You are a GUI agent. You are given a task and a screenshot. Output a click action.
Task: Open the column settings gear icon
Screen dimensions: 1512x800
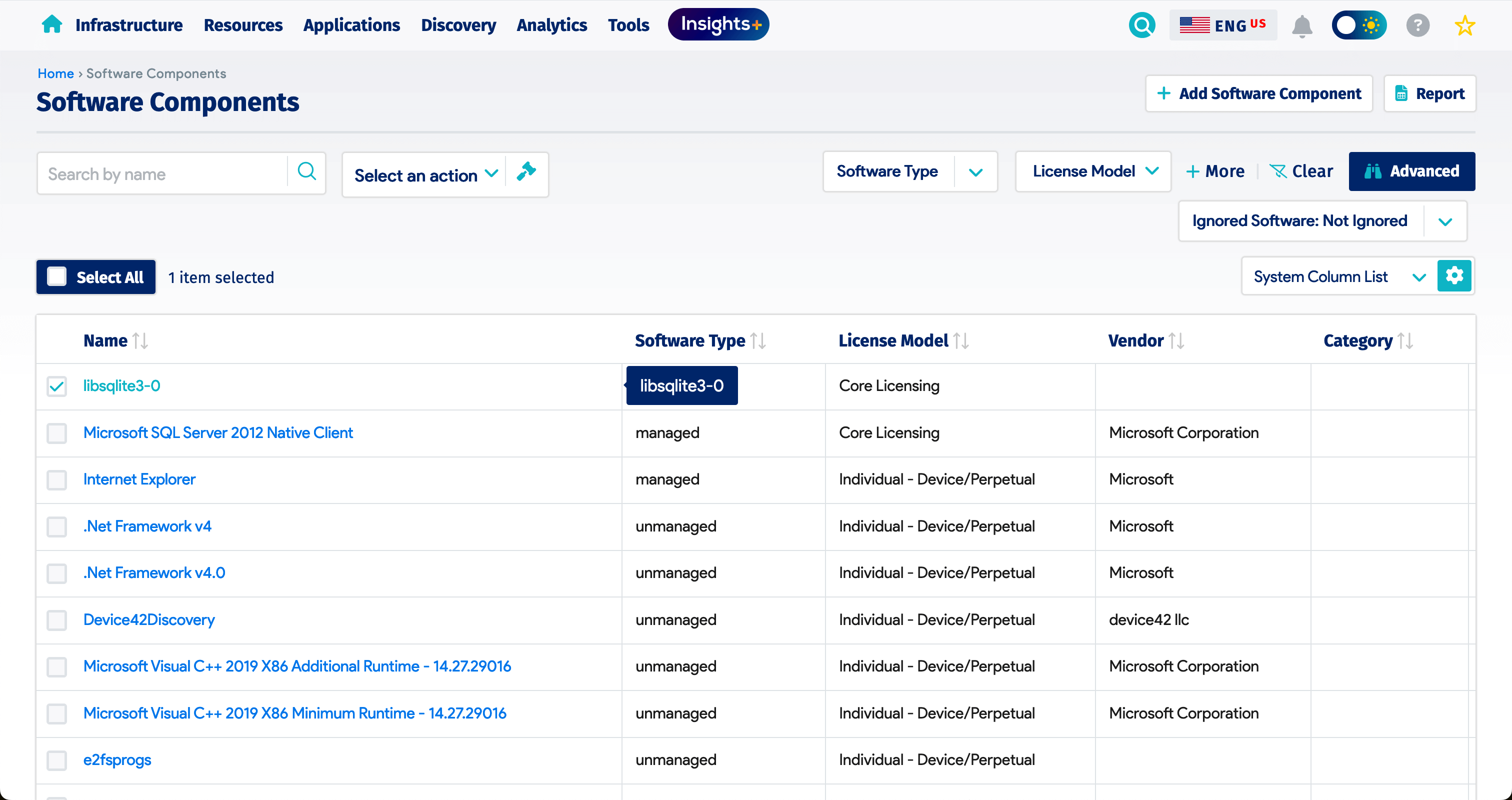pyautogui.click(x=1454, y=275)
